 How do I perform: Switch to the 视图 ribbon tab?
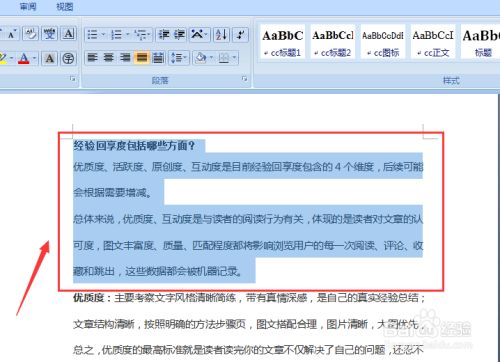point(64,6)
